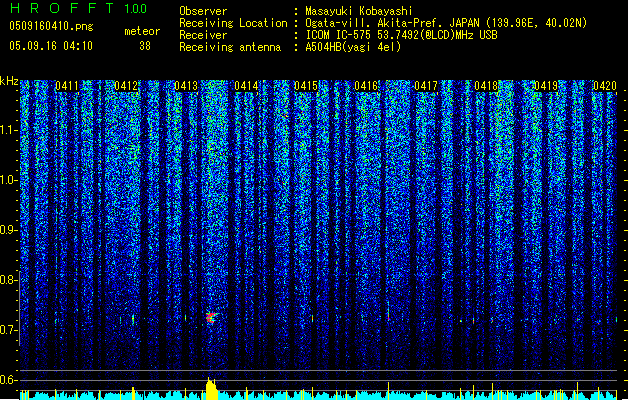Viewport: 629px width, 400px height.
Task: Select the file name 0509160410.png
Action: [51, 26]
